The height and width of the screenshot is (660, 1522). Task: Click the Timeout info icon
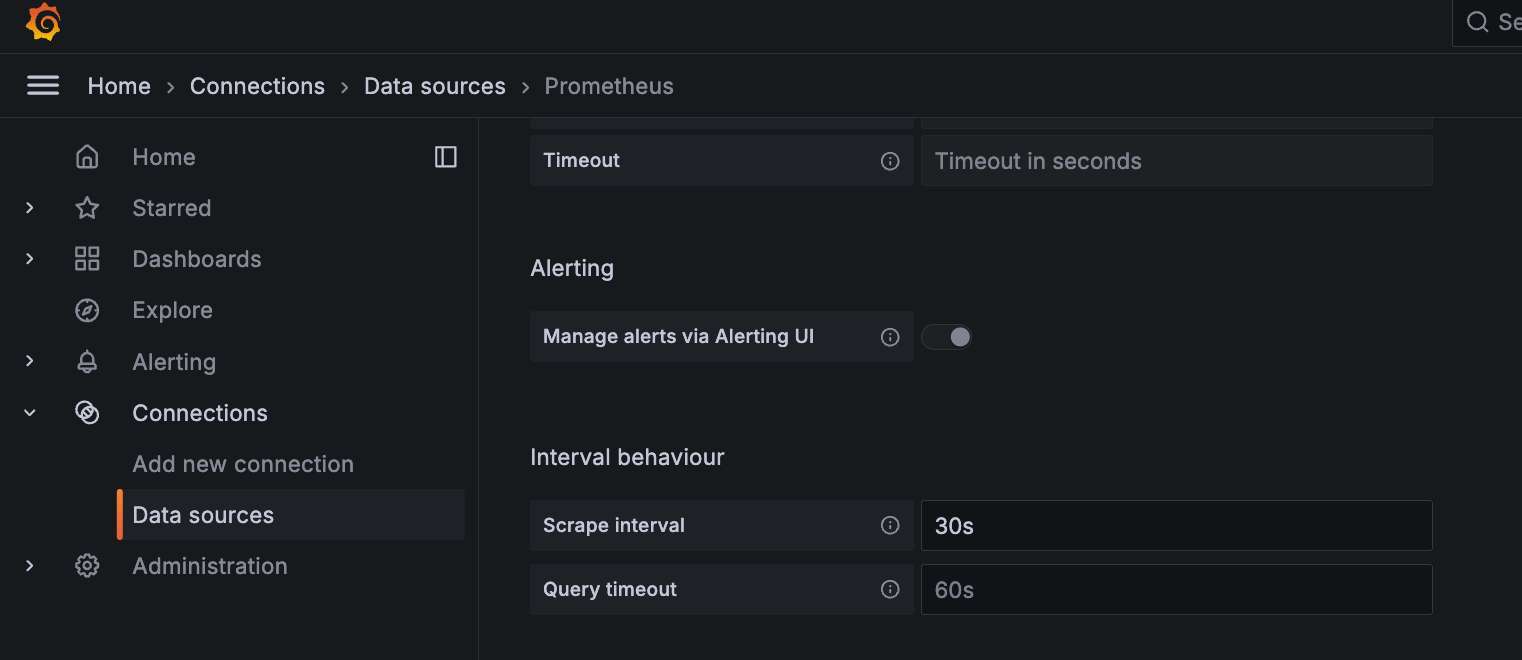point(890,161)
